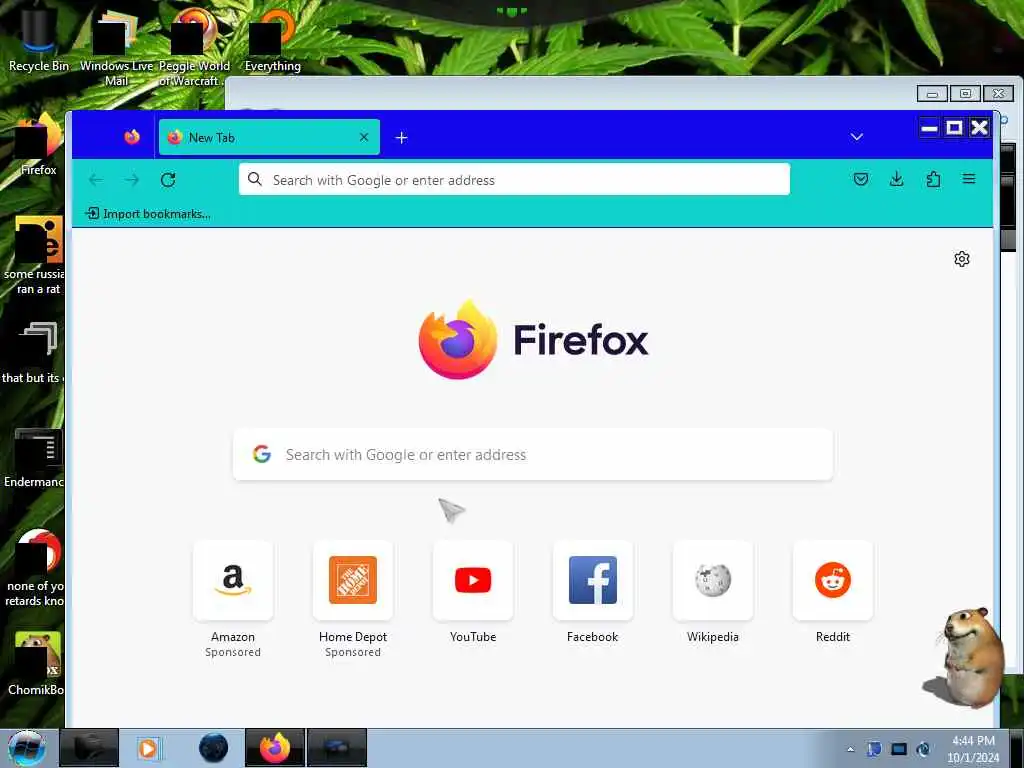Expand the List all tabs chevron
Viewport: 1024px width, 768px height.
(857, 137)
